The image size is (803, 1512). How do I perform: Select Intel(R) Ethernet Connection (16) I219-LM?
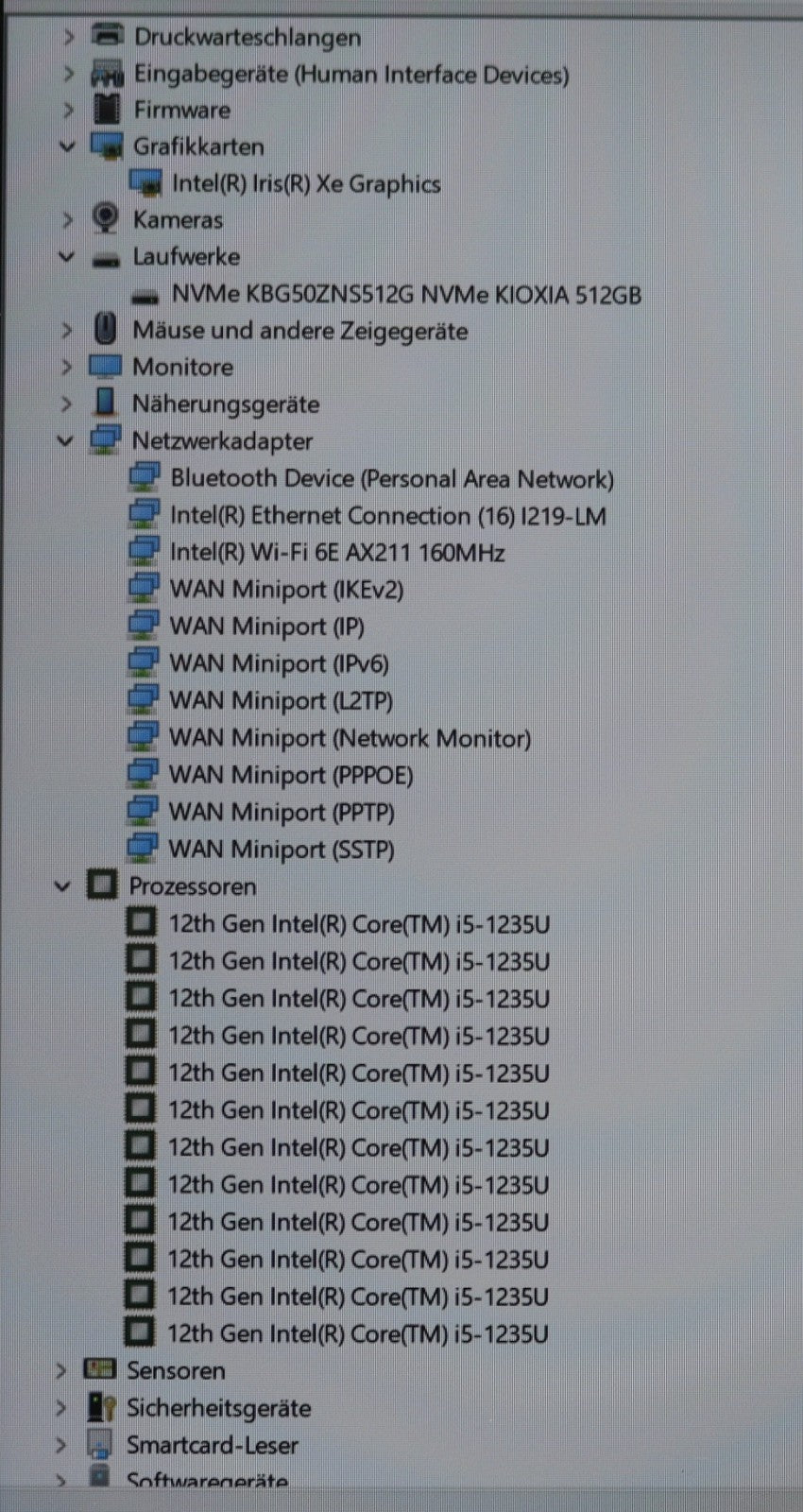coord(387,515)
